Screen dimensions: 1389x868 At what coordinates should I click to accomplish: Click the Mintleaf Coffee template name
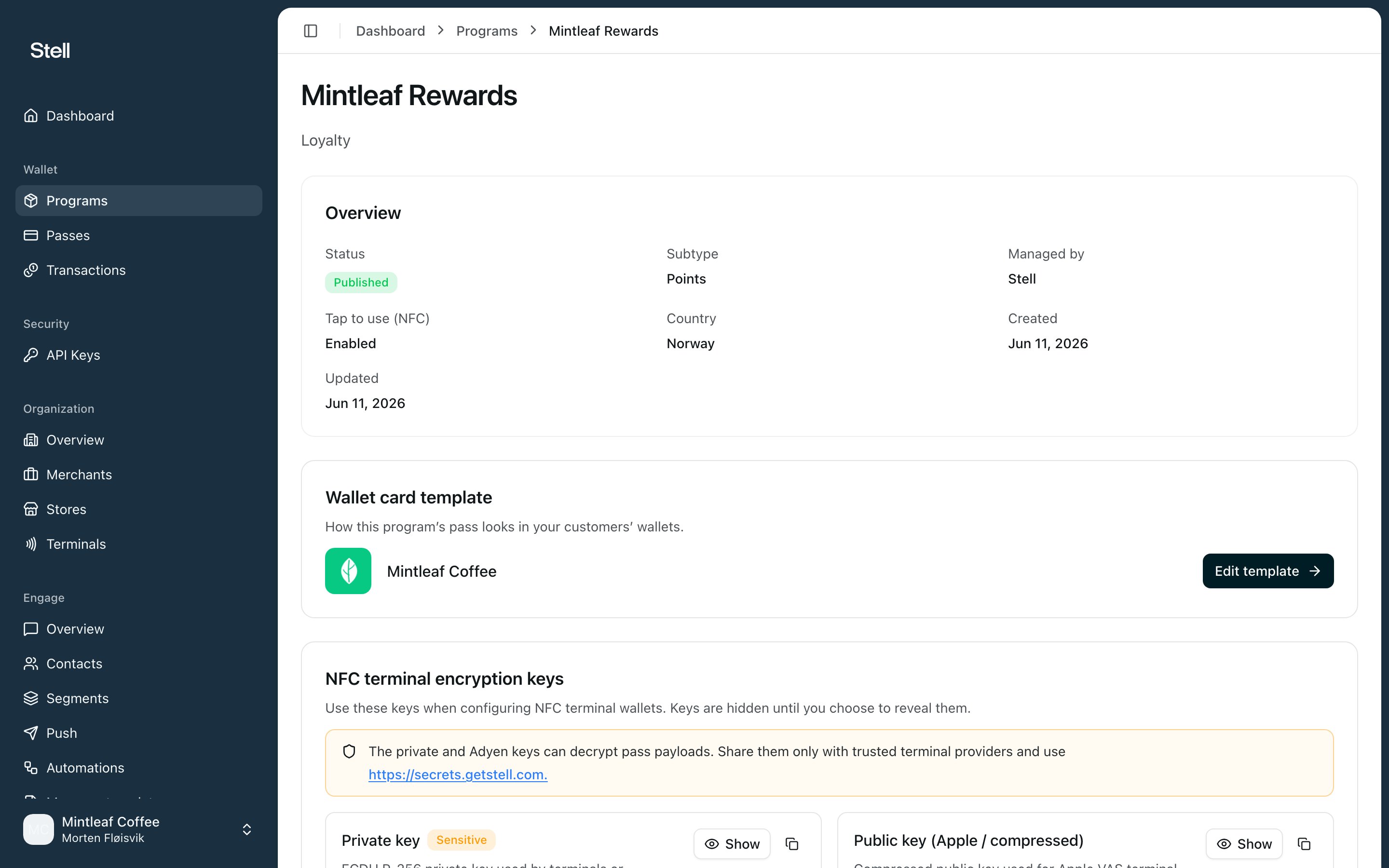pos(441,572)
